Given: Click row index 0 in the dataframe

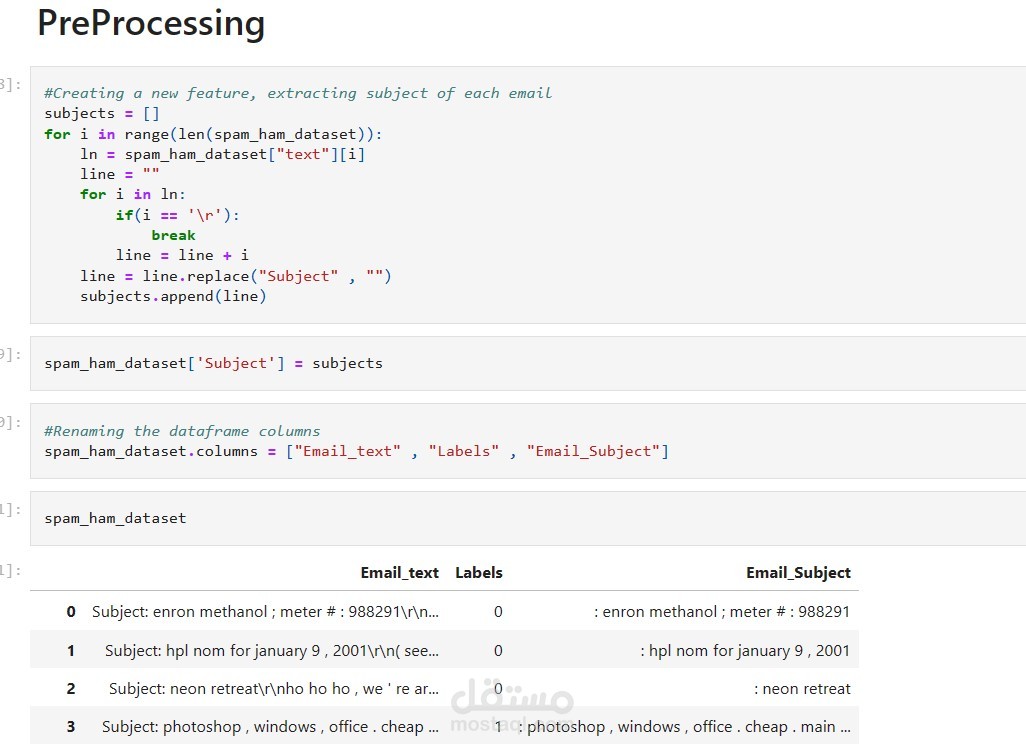Looking at the screenshot, I should pyautogui.click(x=71, y=612).
